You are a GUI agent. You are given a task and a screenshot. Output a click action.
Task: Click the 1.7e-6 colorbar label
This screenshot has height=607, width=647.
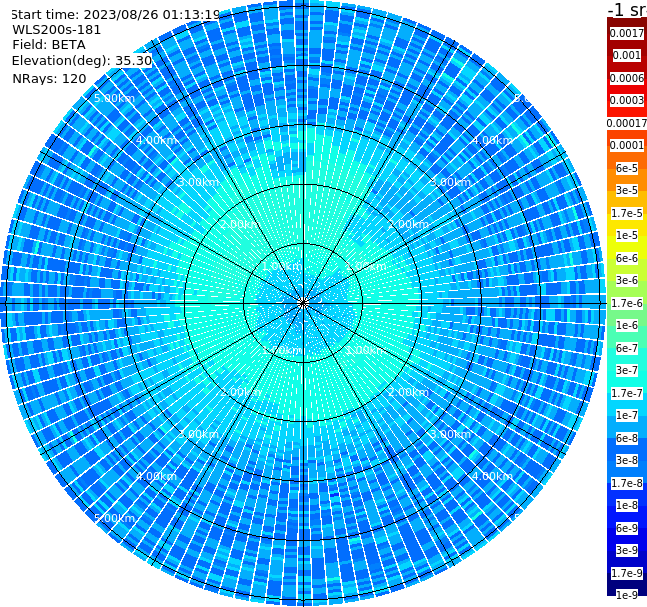[x=627, y=303]
